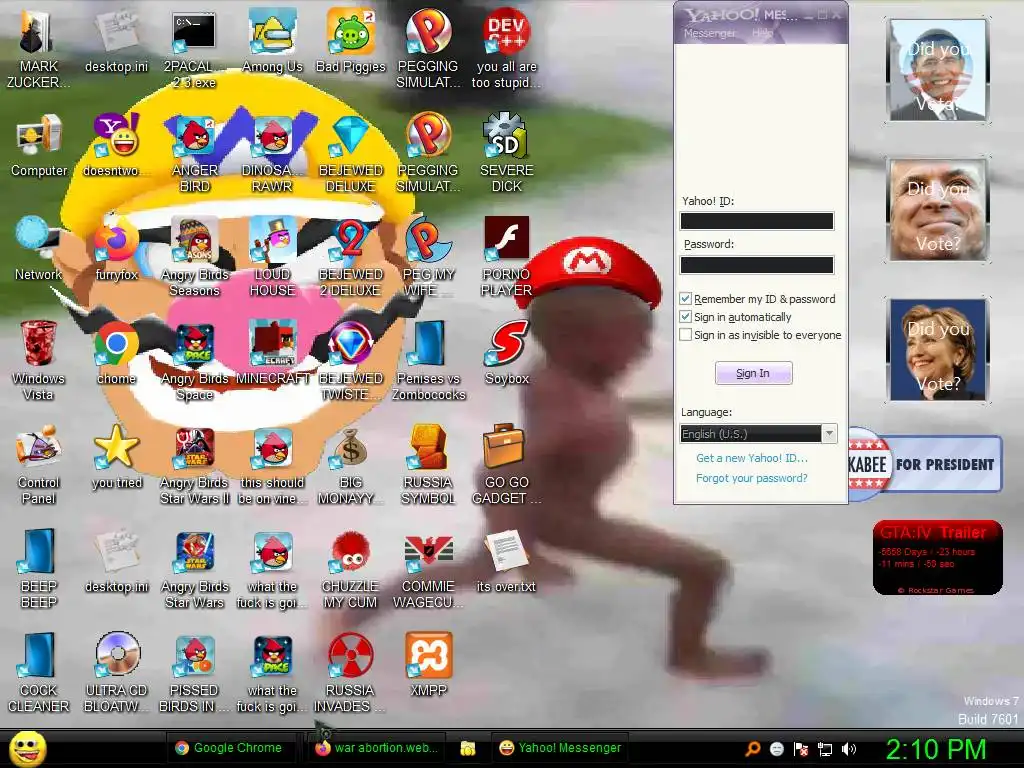Open Angry Birds Space shortcut
1024x768 pixels.
click(x=194, y=360)
